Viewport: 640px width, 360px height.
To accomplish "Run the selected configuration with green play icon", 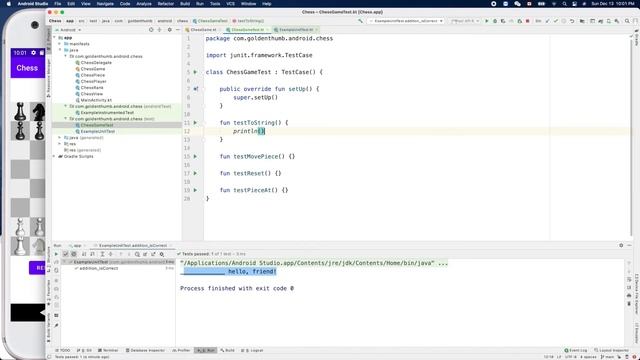I will point(487,21).
